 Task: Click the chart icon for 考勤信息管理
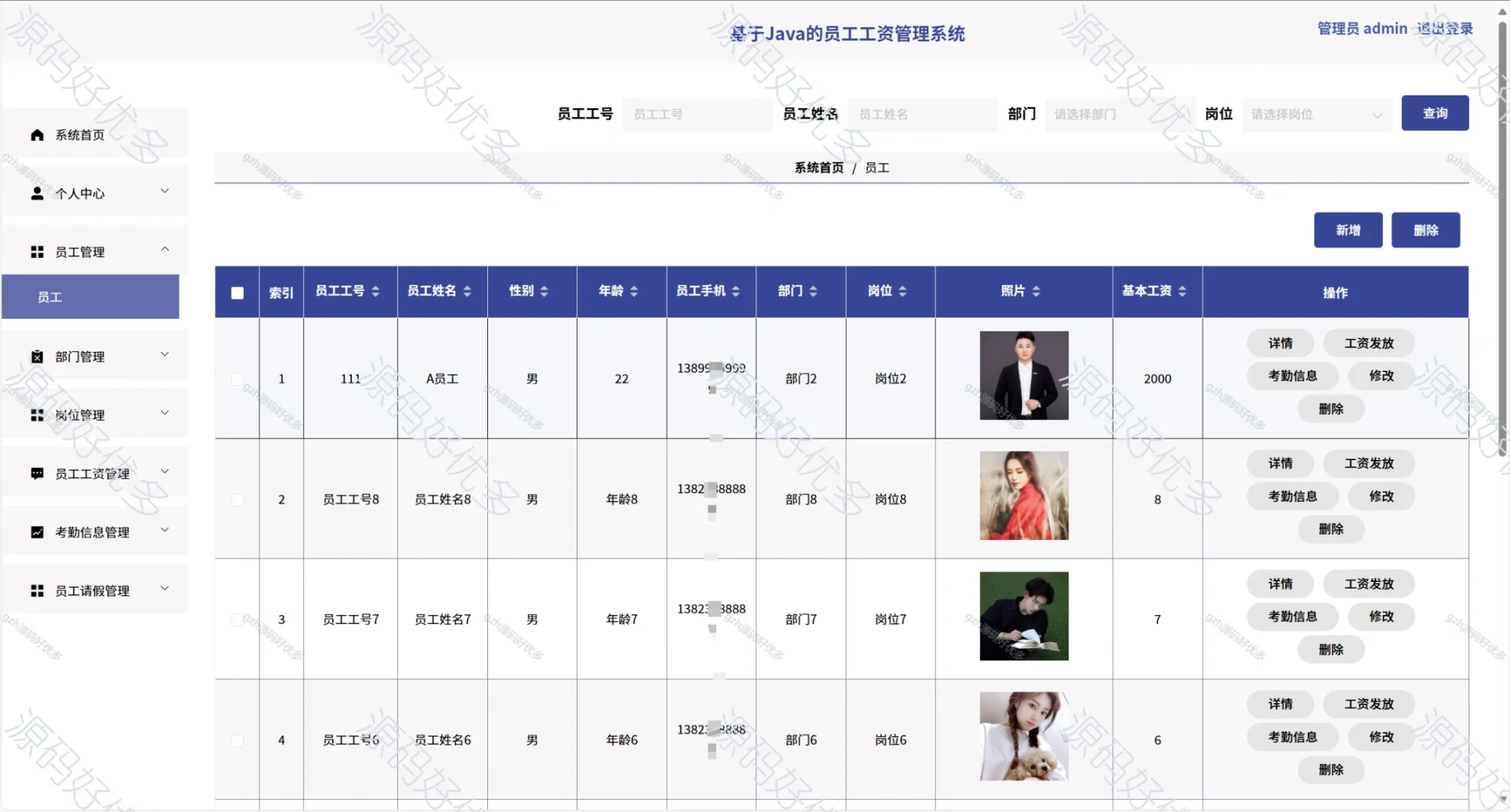(x=37, y=532)
